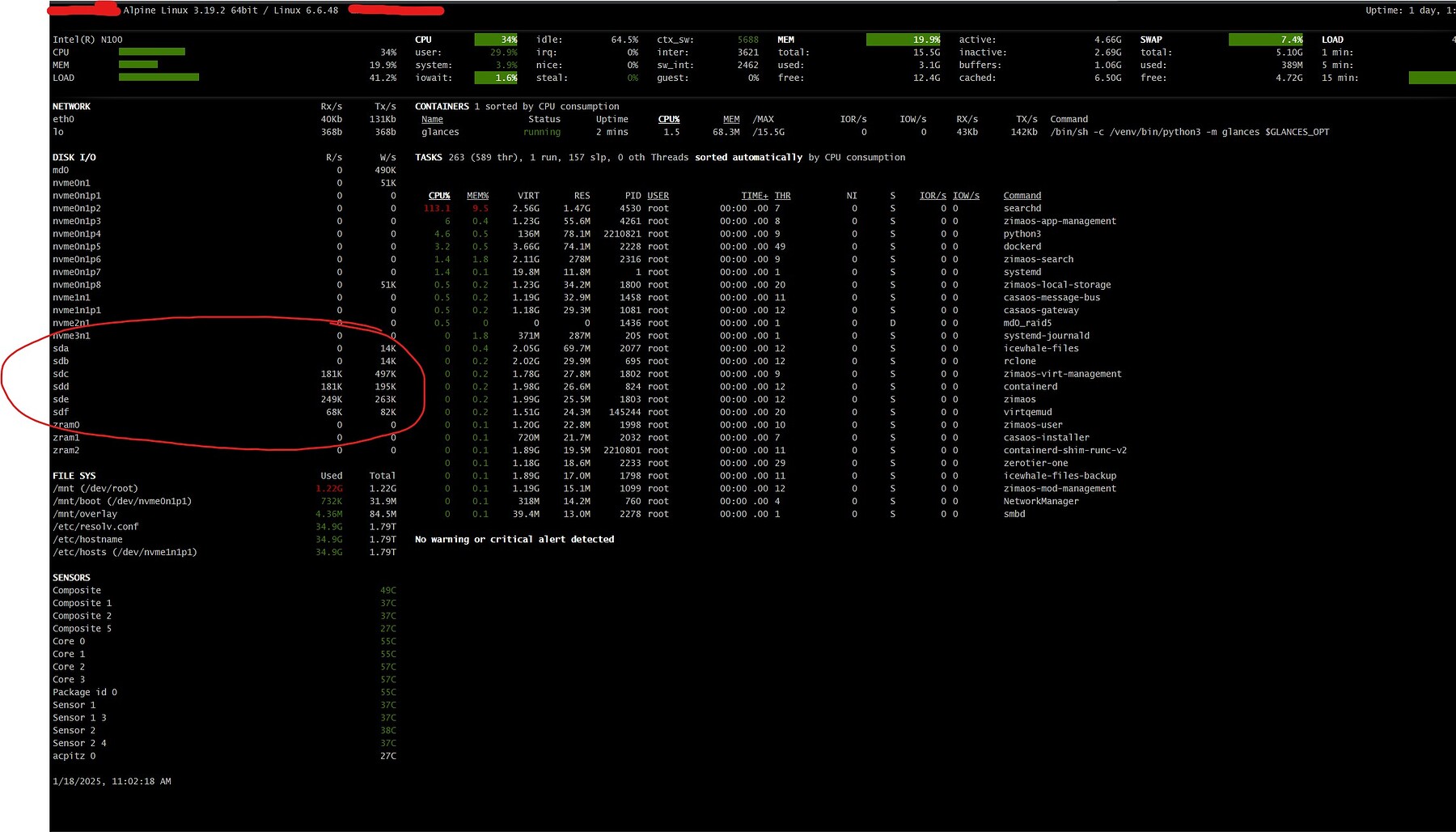Click the Composite 5 sensor row
Viewport: 1456px width, 832px height.
click(x=224, y=629)
